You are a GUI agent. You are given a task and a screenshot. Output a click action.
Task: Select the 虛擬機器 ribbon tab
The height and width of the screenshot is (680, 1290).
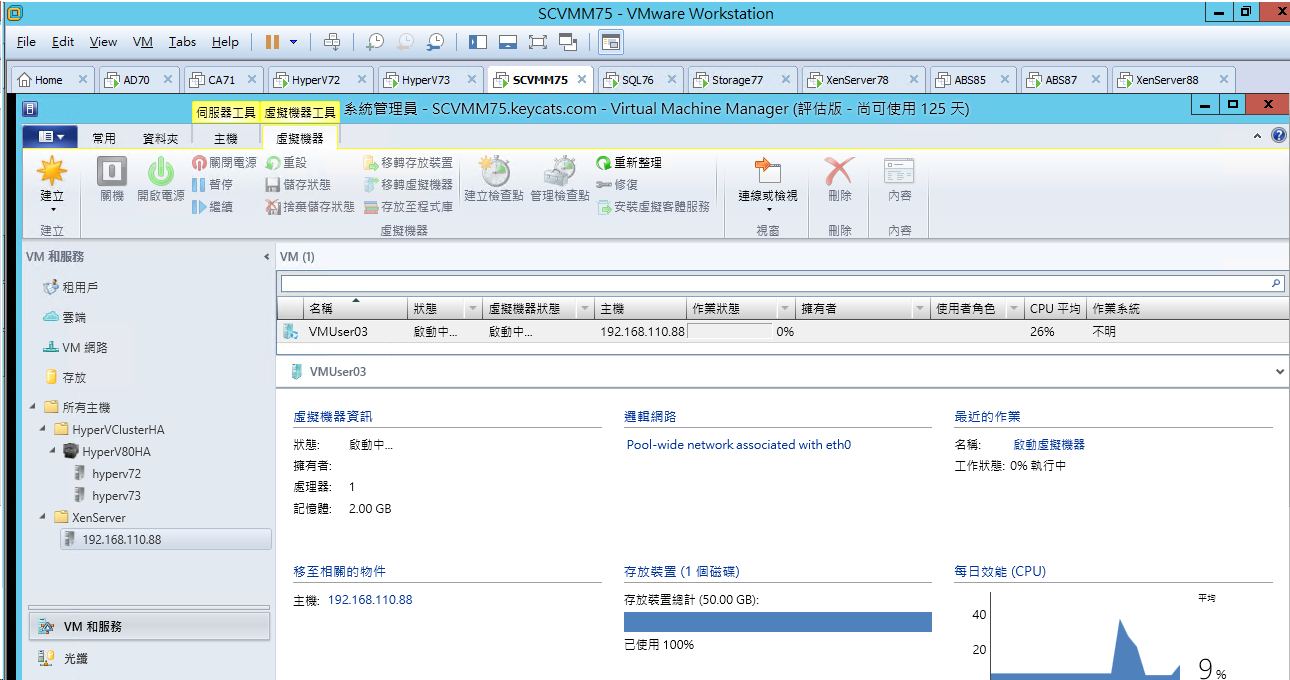pos(300,138)
